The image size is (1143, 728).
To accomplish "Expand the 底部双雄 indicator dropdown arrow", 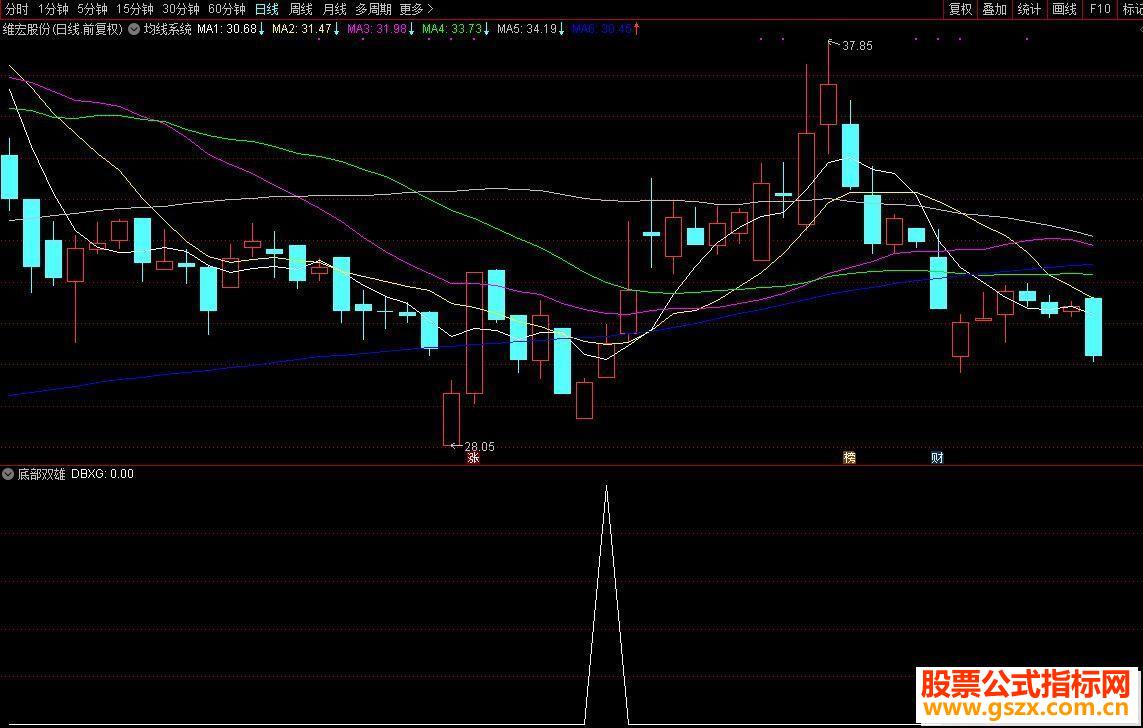I will coord(8,474).
